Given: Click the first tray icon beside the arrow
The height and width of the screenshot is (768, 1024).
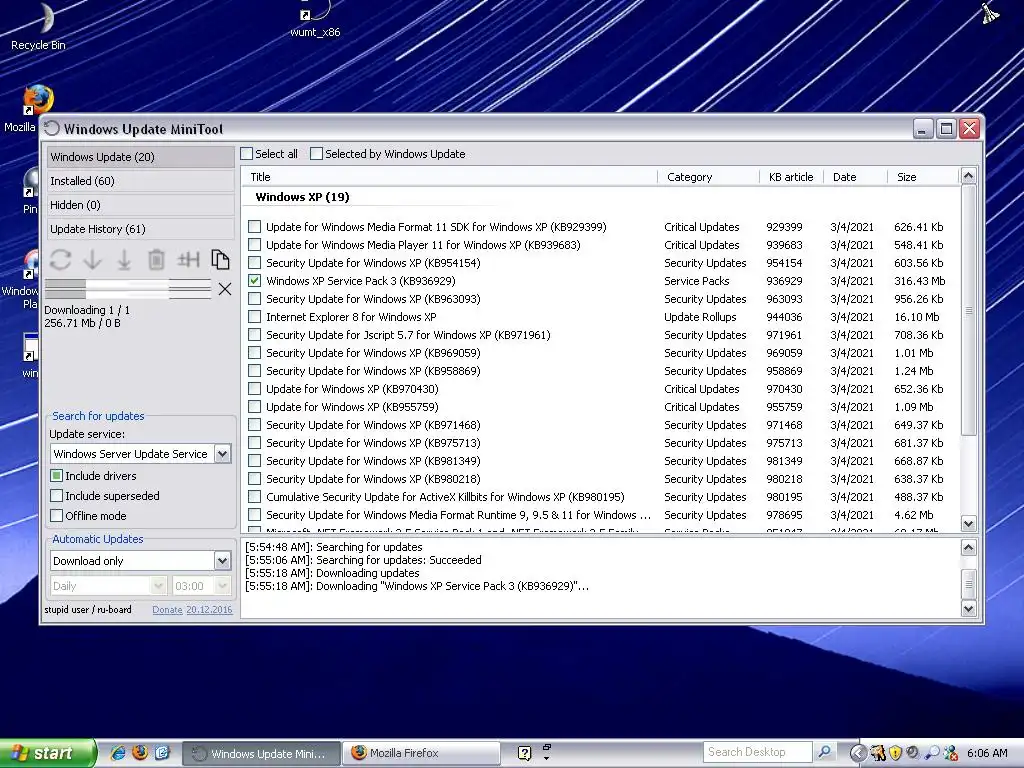Looking at the screenshot, I should [x=878, y=753].
